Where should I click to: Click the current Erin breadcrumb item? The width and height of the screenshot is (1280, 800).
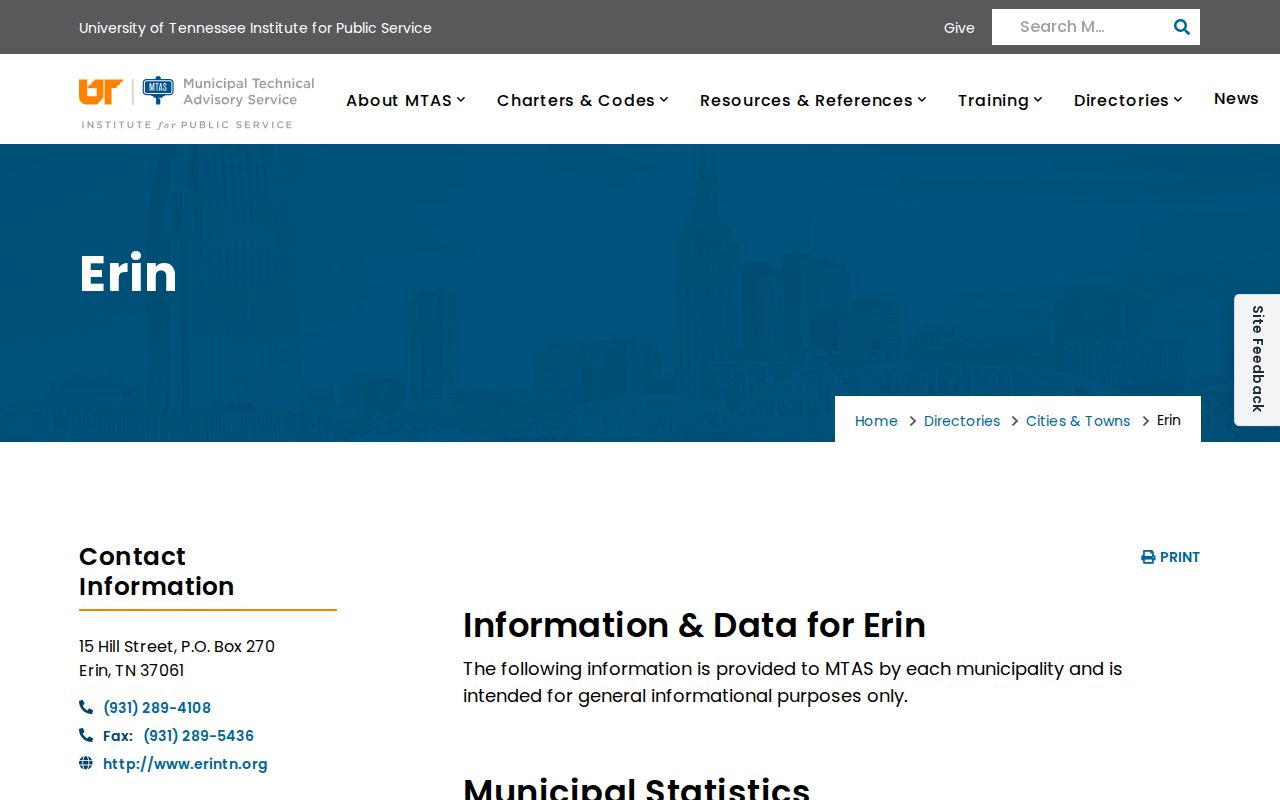point(1169,420)
